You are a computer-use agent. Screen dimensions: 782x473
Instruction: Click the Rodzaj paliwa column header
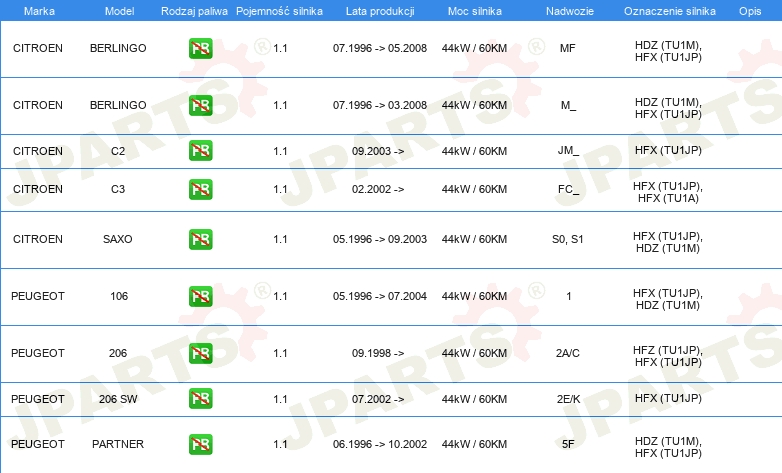pos(194,11)
